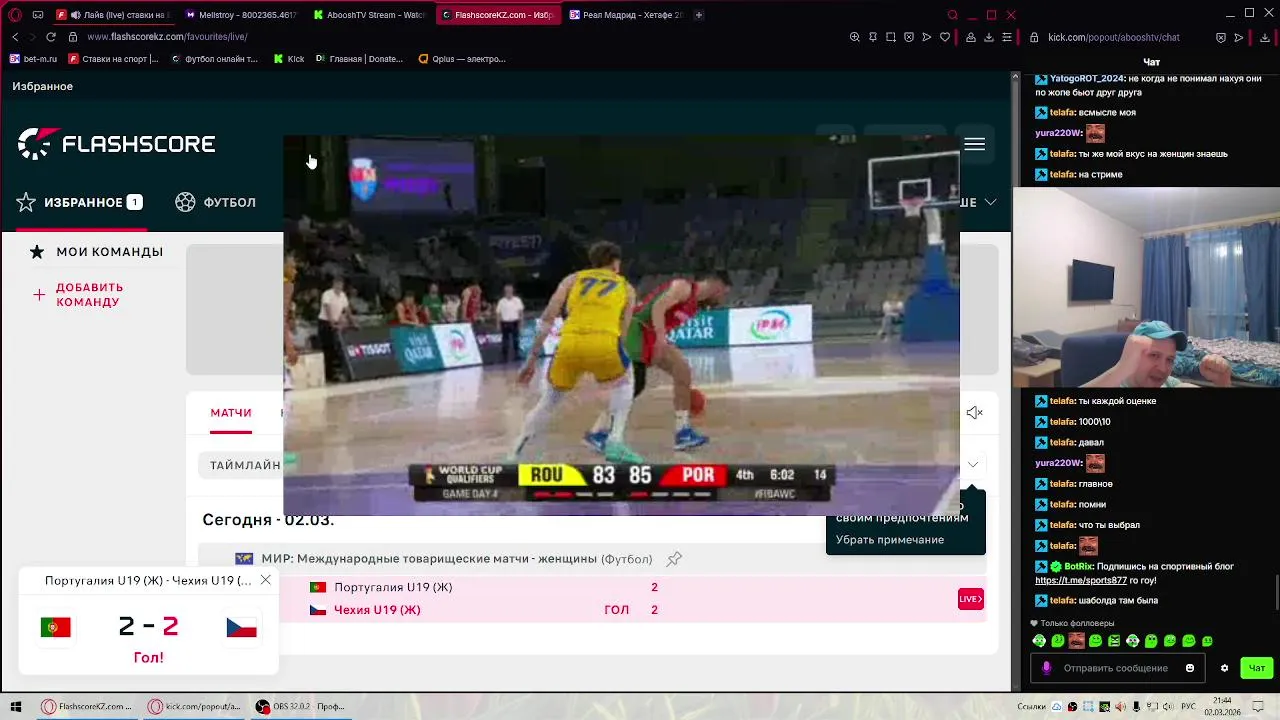1280x720 pixels.
Task: Click the streamer webcam video in chat
Action: (x=1146, y=288)
